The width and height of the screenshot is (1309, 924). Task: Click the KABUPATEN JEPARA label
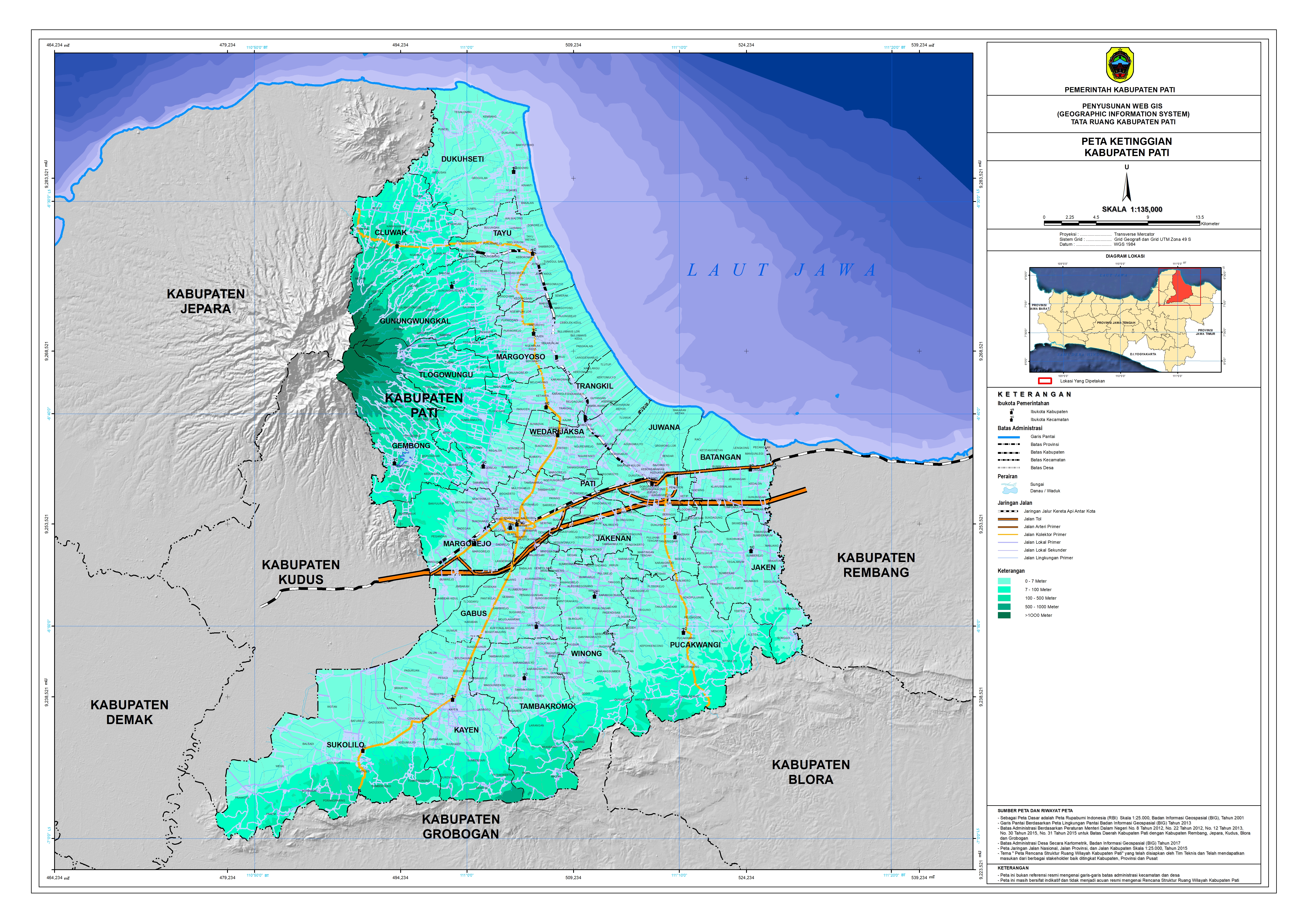coord(206,301)
